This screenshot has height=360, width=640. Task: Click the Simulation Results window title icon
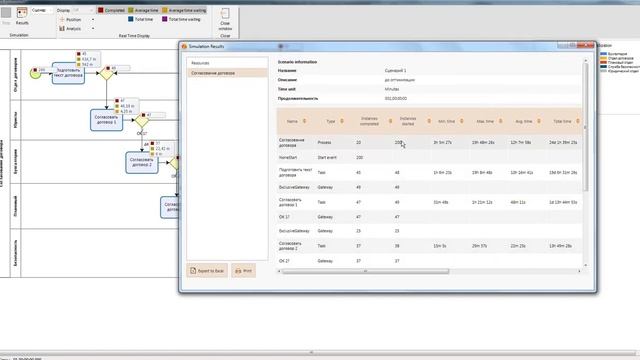184,47
